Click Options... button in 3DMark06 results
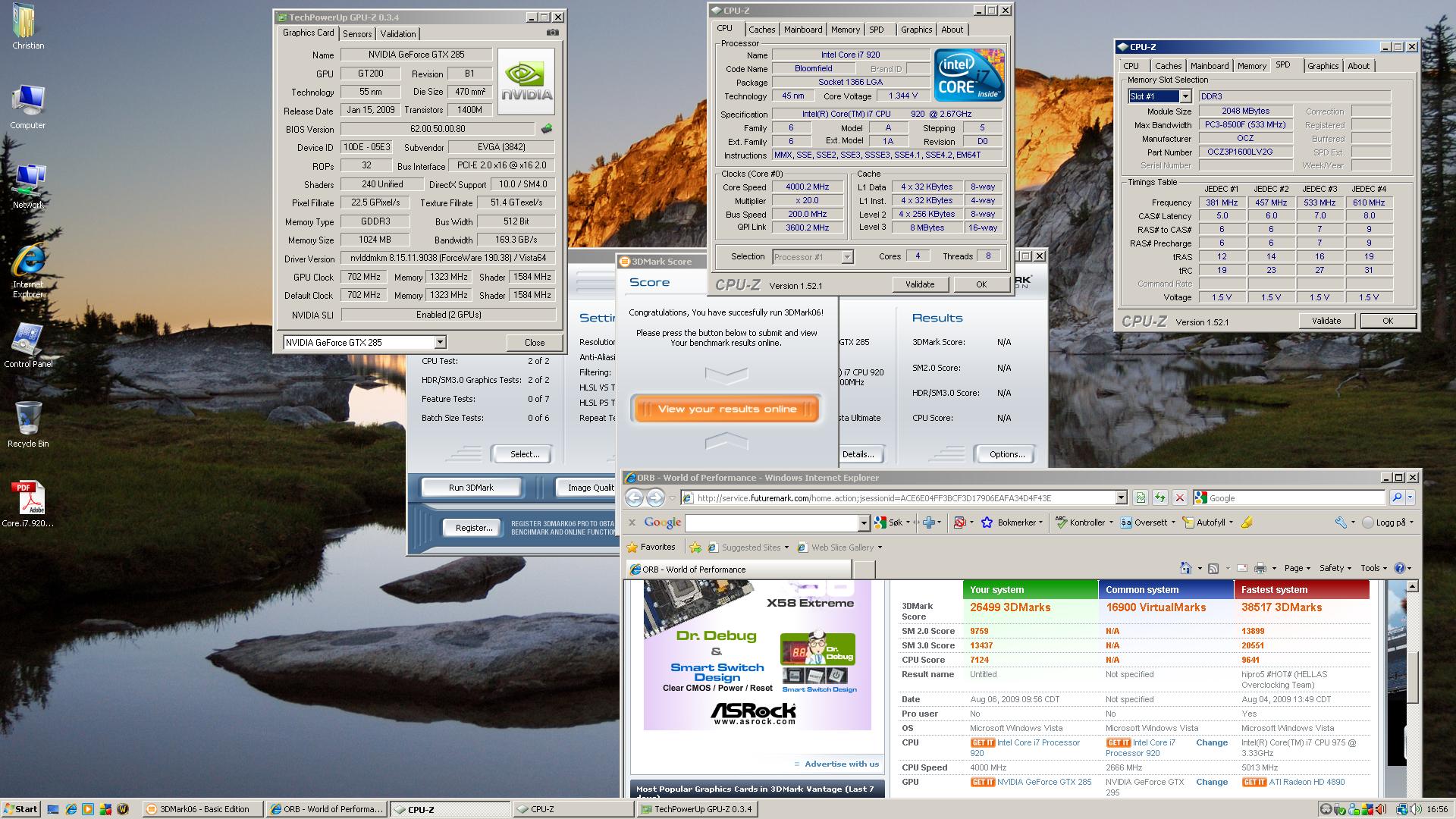 pos(1006,454)
